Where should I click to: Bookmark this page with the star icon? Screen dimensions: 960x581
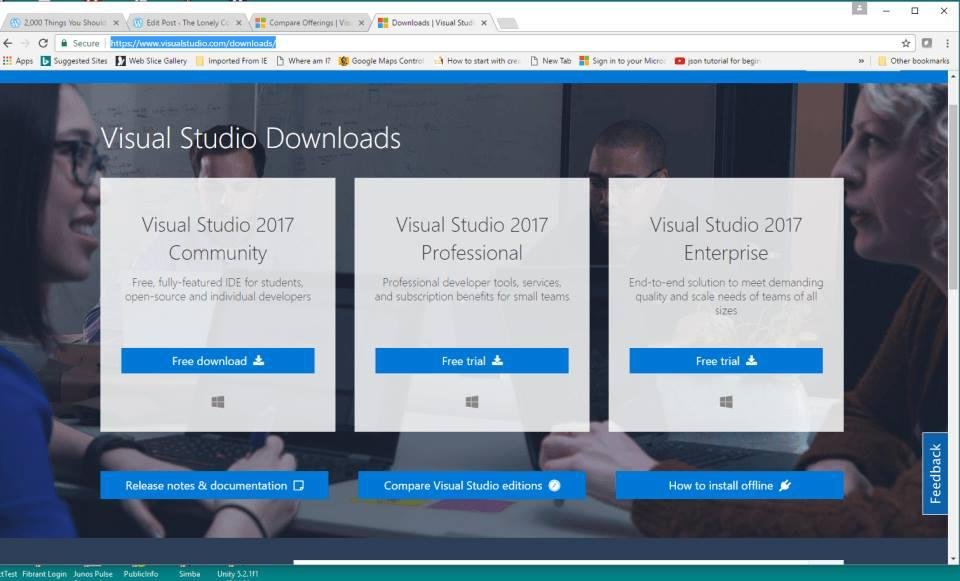coord(906,43)
